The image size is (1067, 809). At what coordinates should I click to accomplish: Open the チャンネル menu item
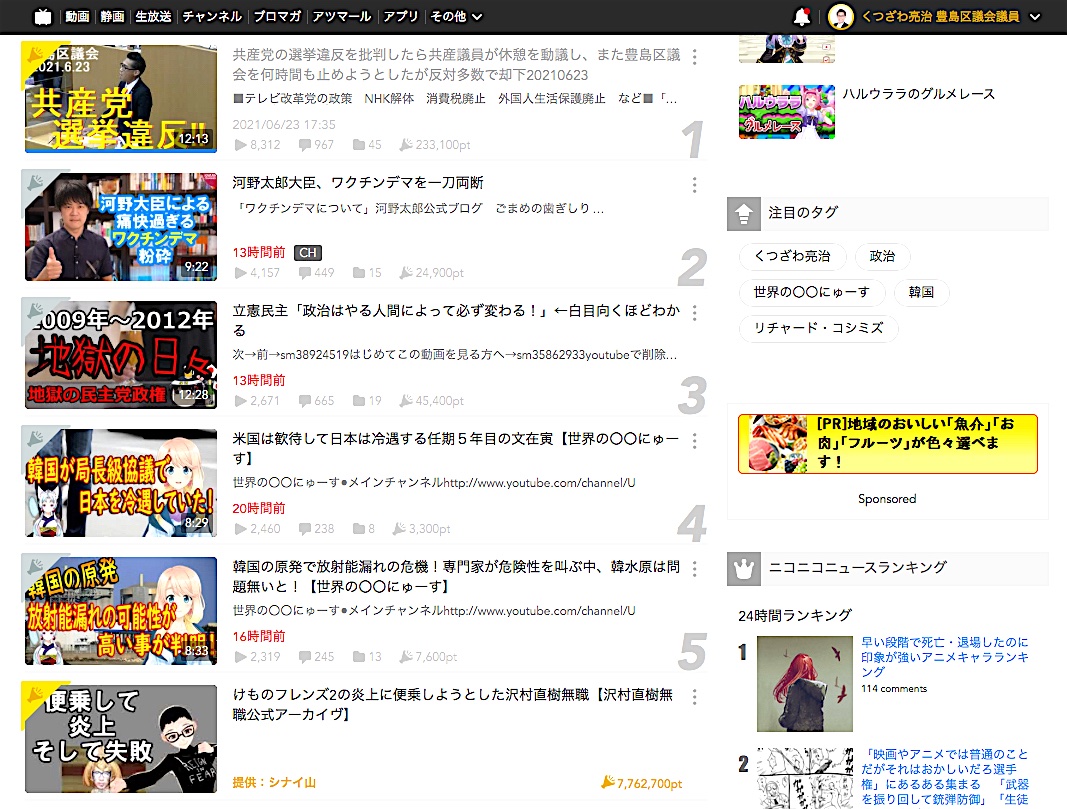tap(212, 16)
